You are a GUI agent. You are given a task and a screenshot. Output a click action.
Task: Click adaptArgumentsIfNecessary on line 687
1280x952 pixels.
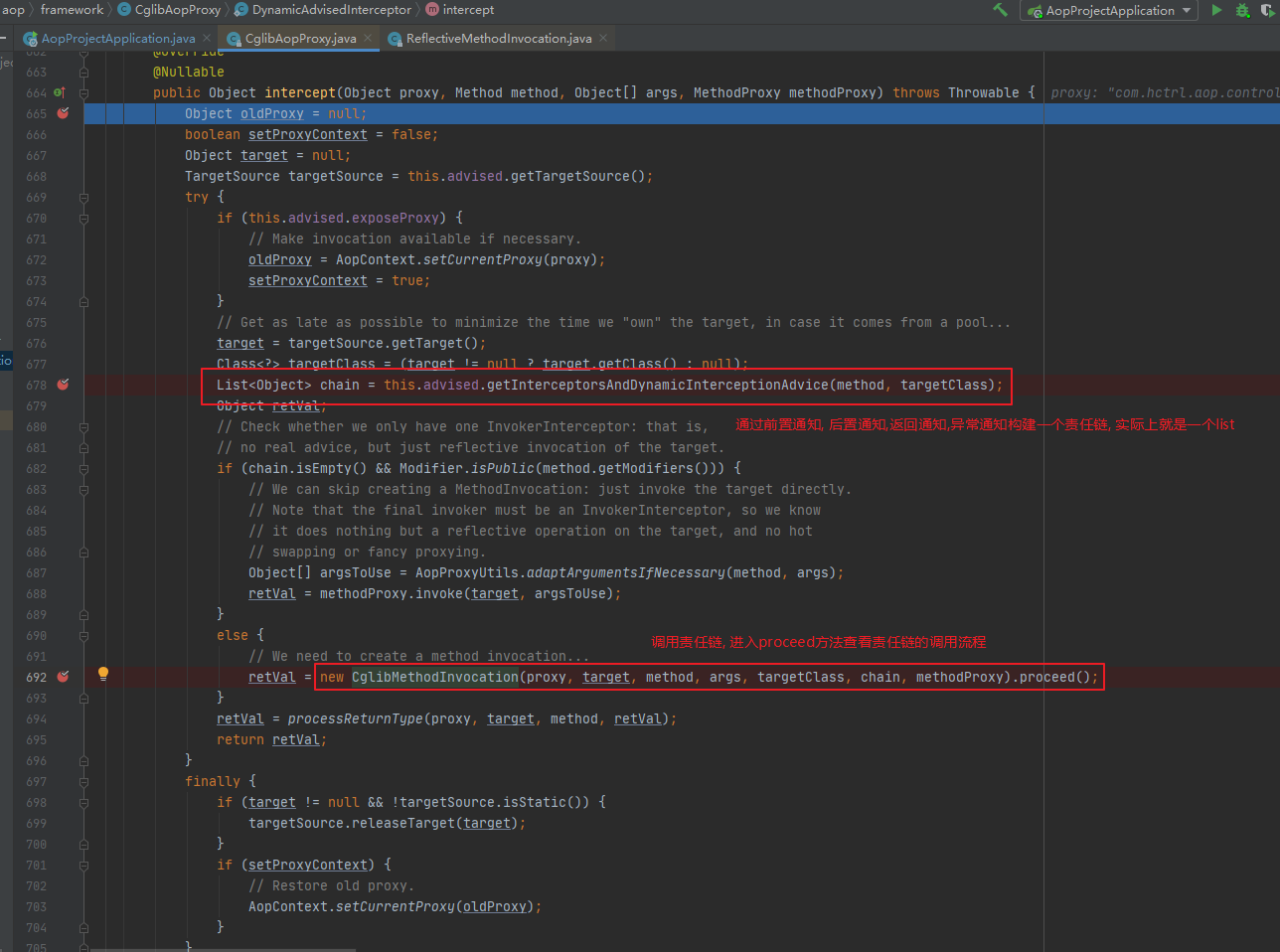pos(625,572)
